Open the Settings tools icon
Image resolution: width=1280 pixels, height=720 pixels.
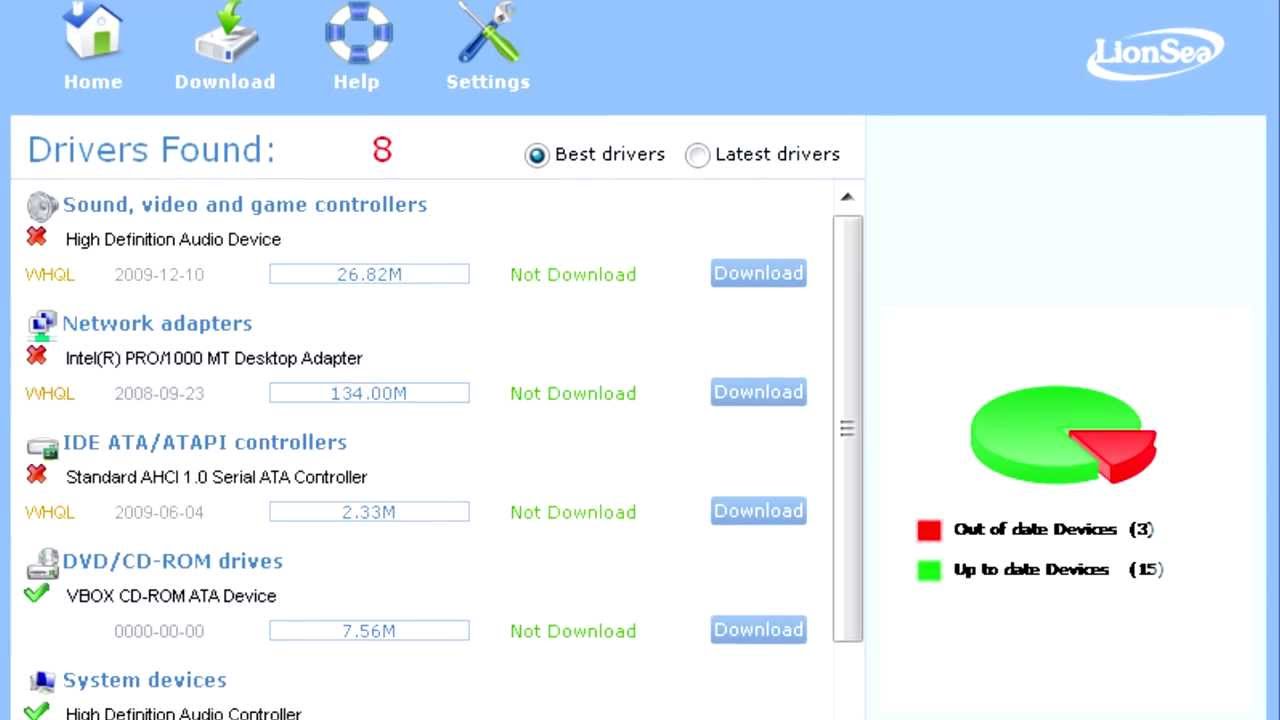488,32
